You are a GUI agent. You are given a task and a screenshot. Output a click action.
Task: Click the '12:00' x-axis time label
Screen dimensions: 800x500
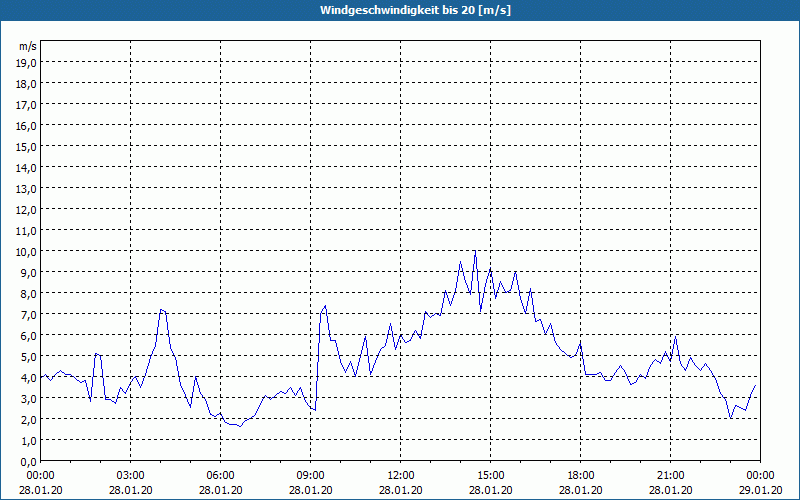pos(401,476)
